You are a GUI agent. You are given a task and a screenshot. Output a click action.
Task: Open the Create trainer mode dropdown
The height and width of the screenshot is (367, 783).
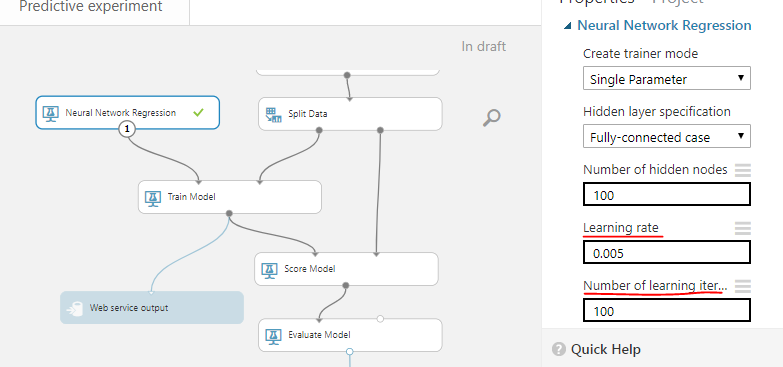point(667,79)
